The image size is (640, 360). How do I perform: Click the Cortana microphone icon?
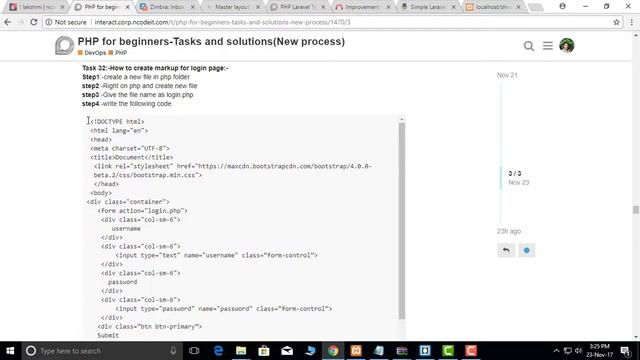(x=173, y=351)
